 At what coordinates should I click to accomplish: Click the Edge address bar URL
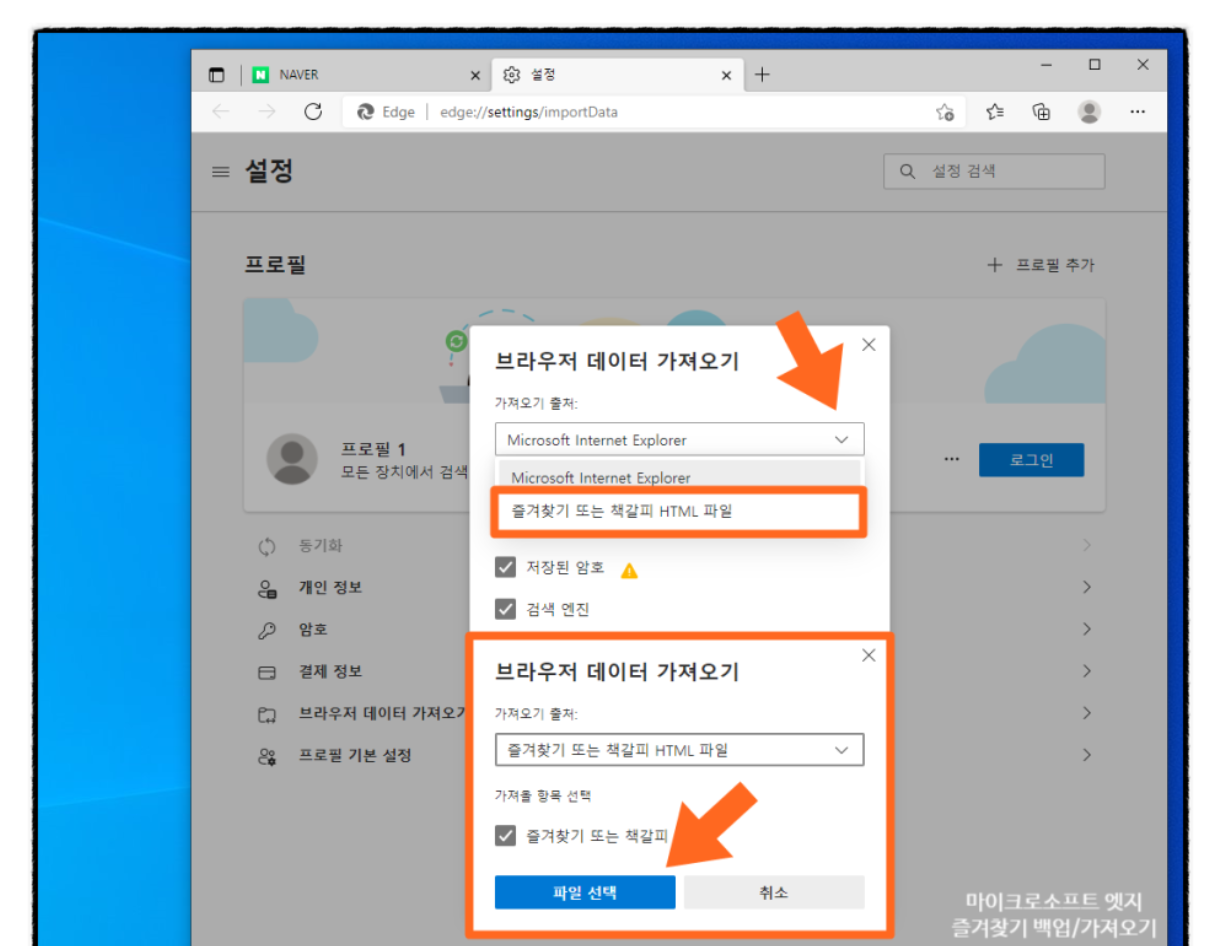click(529, 112)
